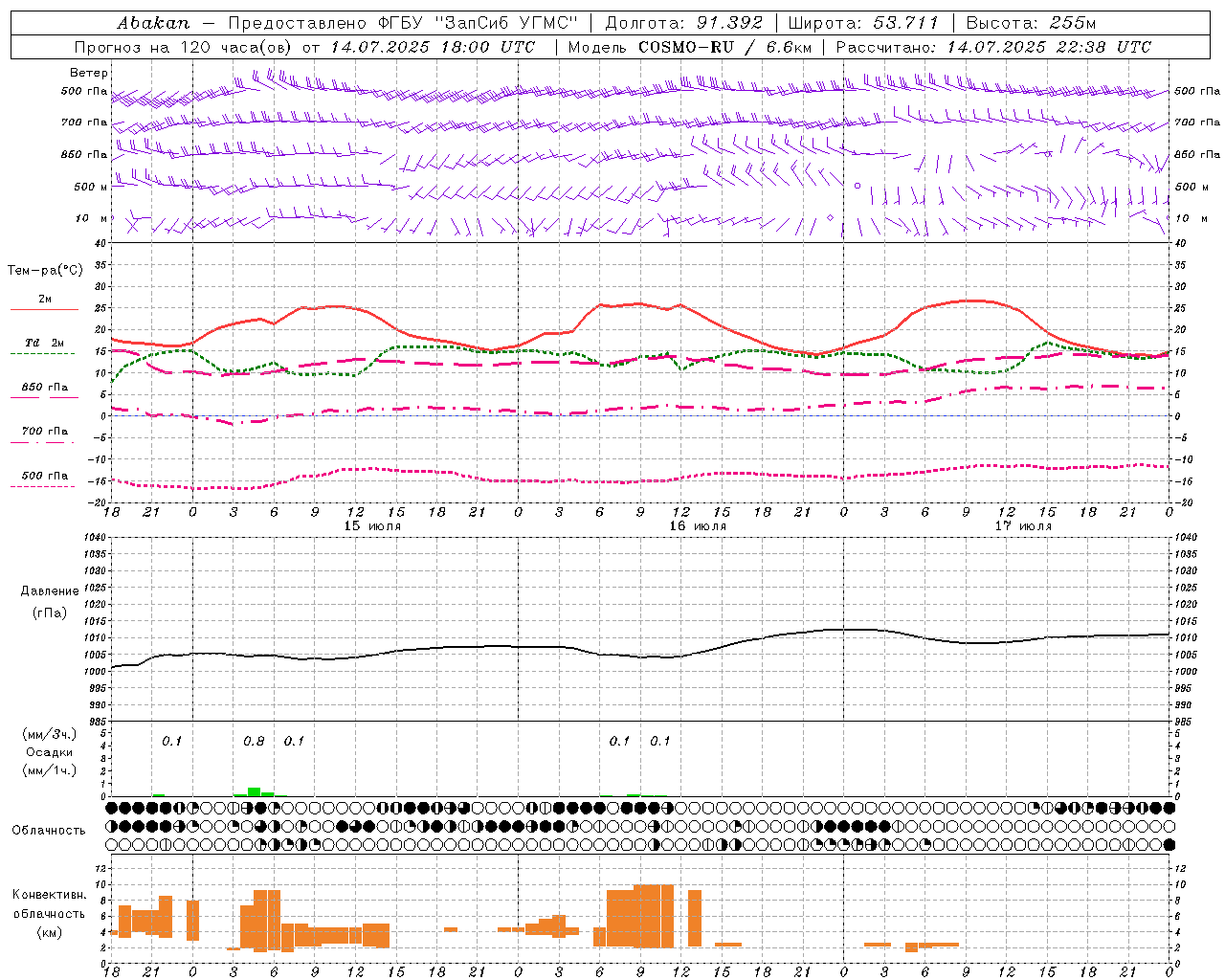Image resolution: width=1225 pixels, height=980 pixels.
Task: Select 'Прогноз на 120 часа(ов)' forecast text
Action: pos(185,47)
